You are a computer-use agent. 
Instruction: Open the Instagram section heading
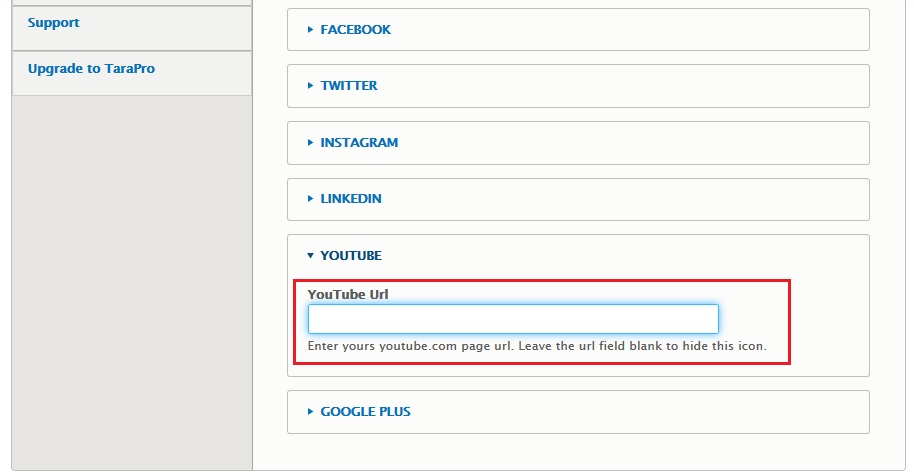pos(359,143)
